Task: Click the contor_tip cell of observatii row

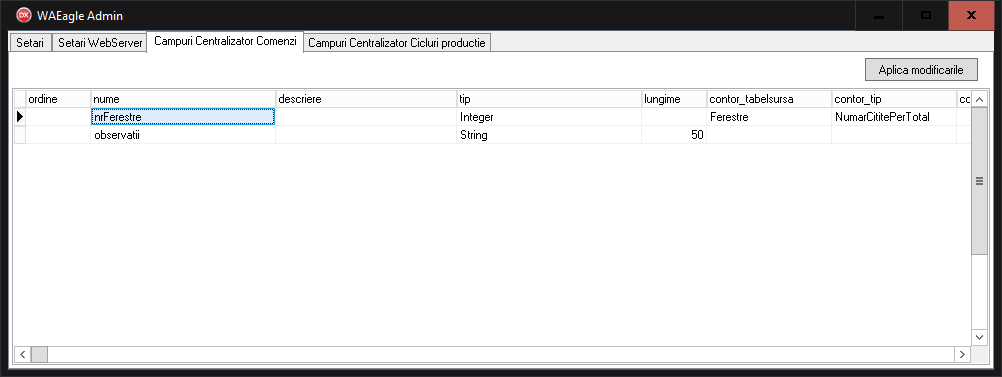Action: click(x=894, y=135)
